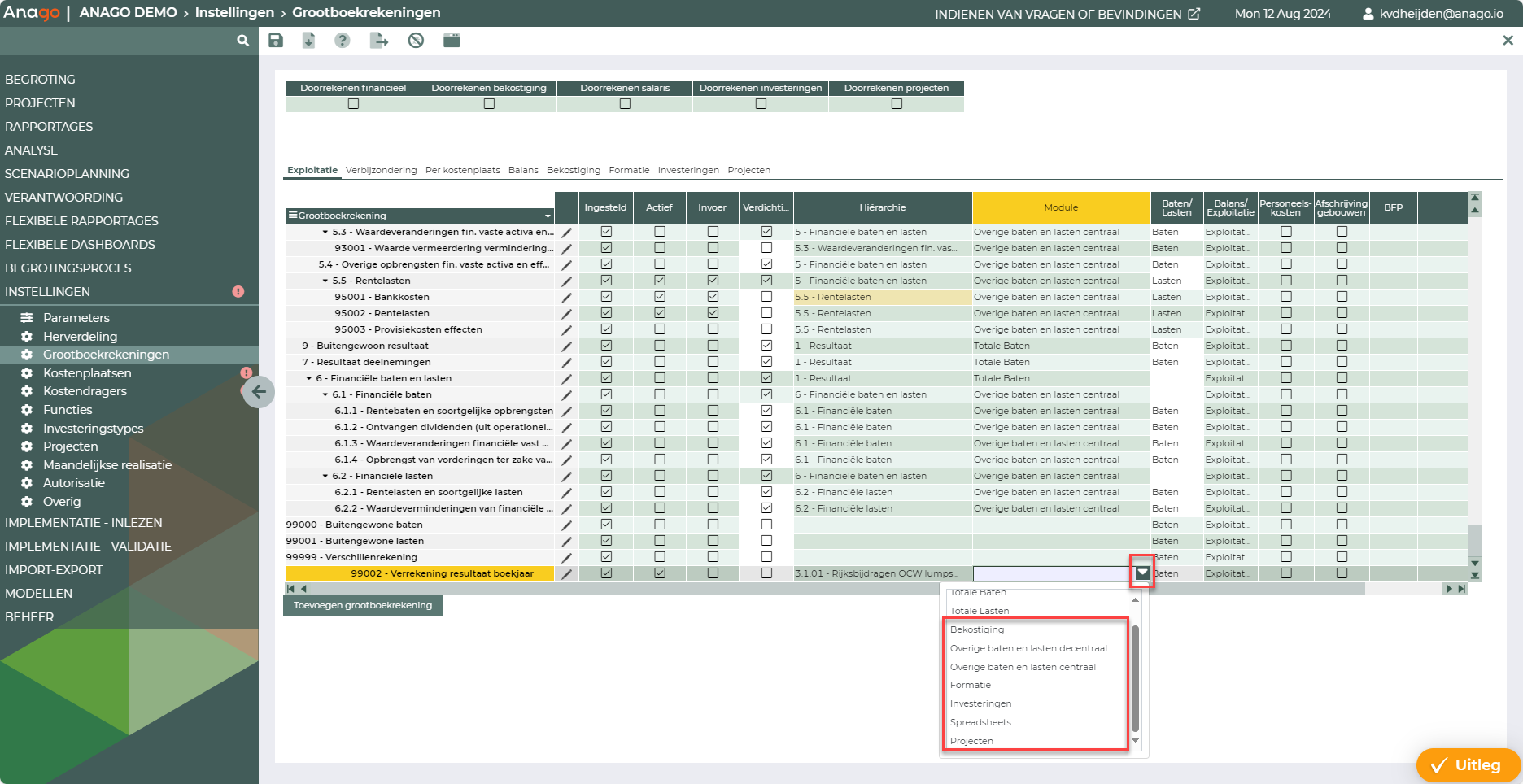The width and height of the screenshot is (1523, 784).
Task: Click the user profile icon
Action: click(x=1368, y=14)
